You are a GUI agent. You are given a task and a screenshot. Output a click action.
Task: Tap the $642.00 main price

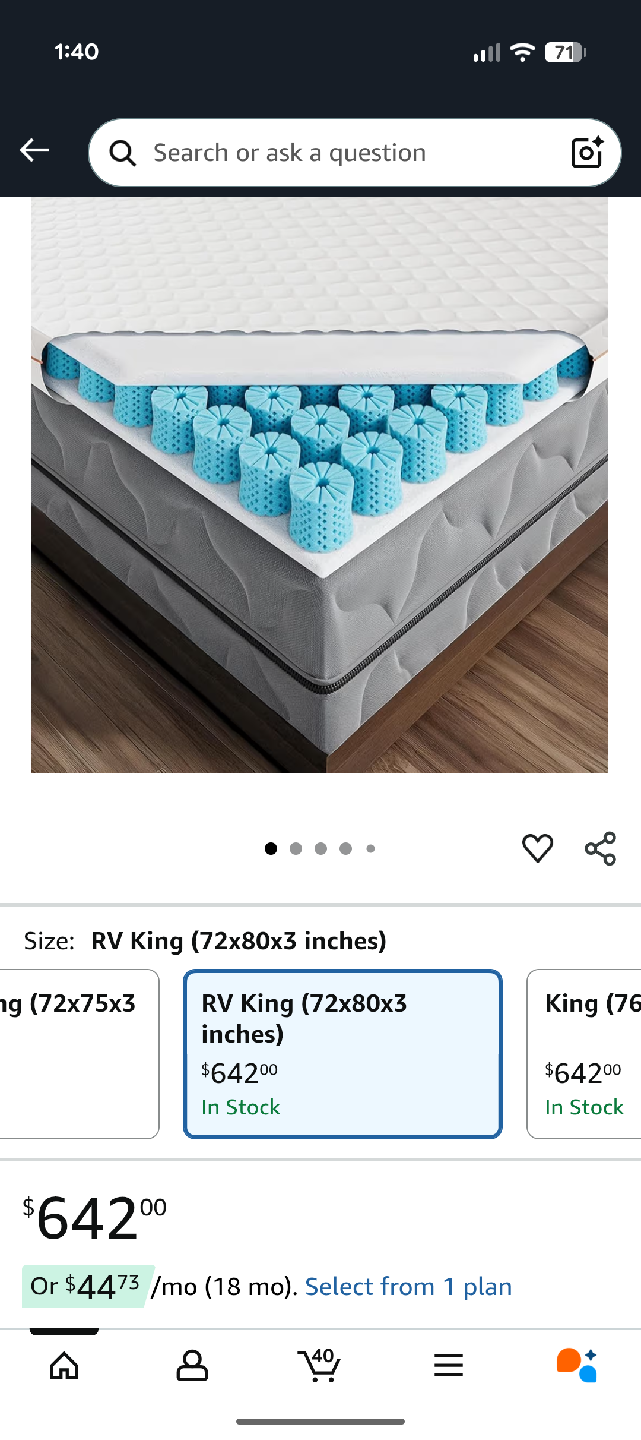[x=95, y=1218]
